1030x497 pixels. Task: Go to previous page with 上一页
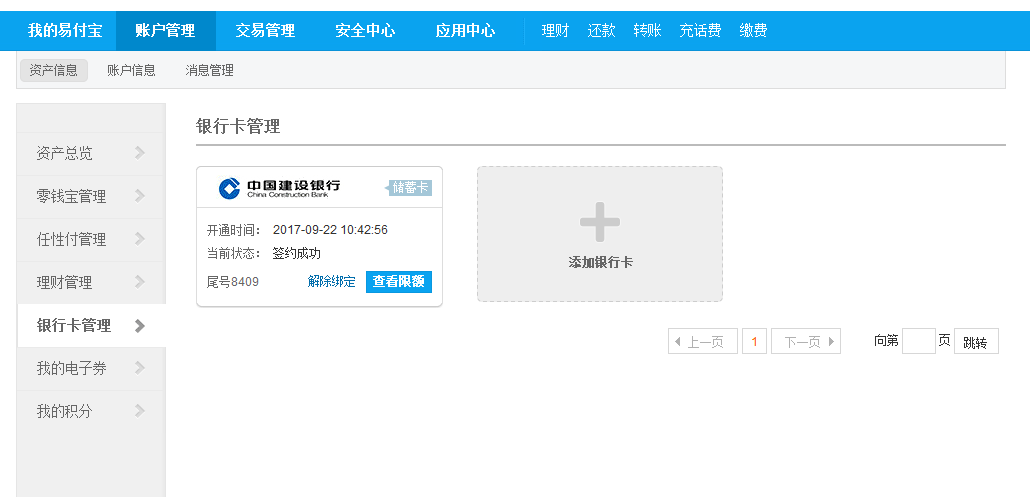[x=703, y=341]
